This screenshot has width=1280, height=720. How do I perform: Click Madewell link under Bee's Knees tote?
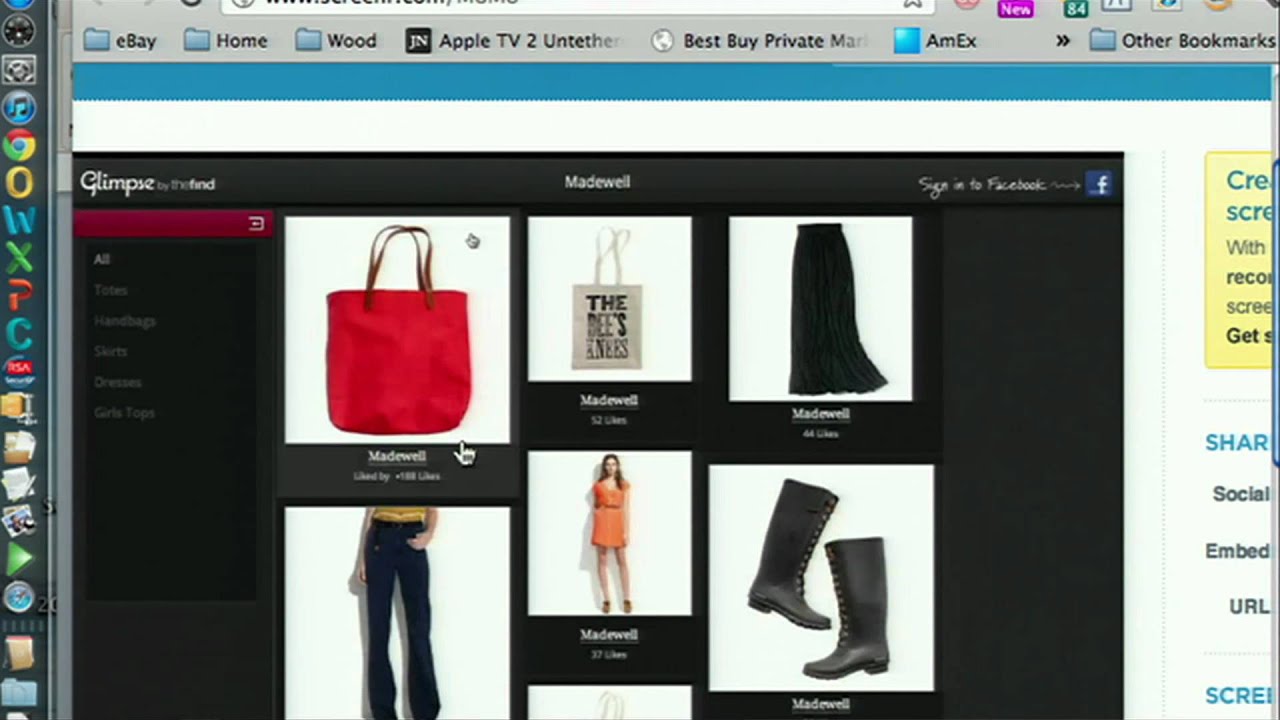609,400
